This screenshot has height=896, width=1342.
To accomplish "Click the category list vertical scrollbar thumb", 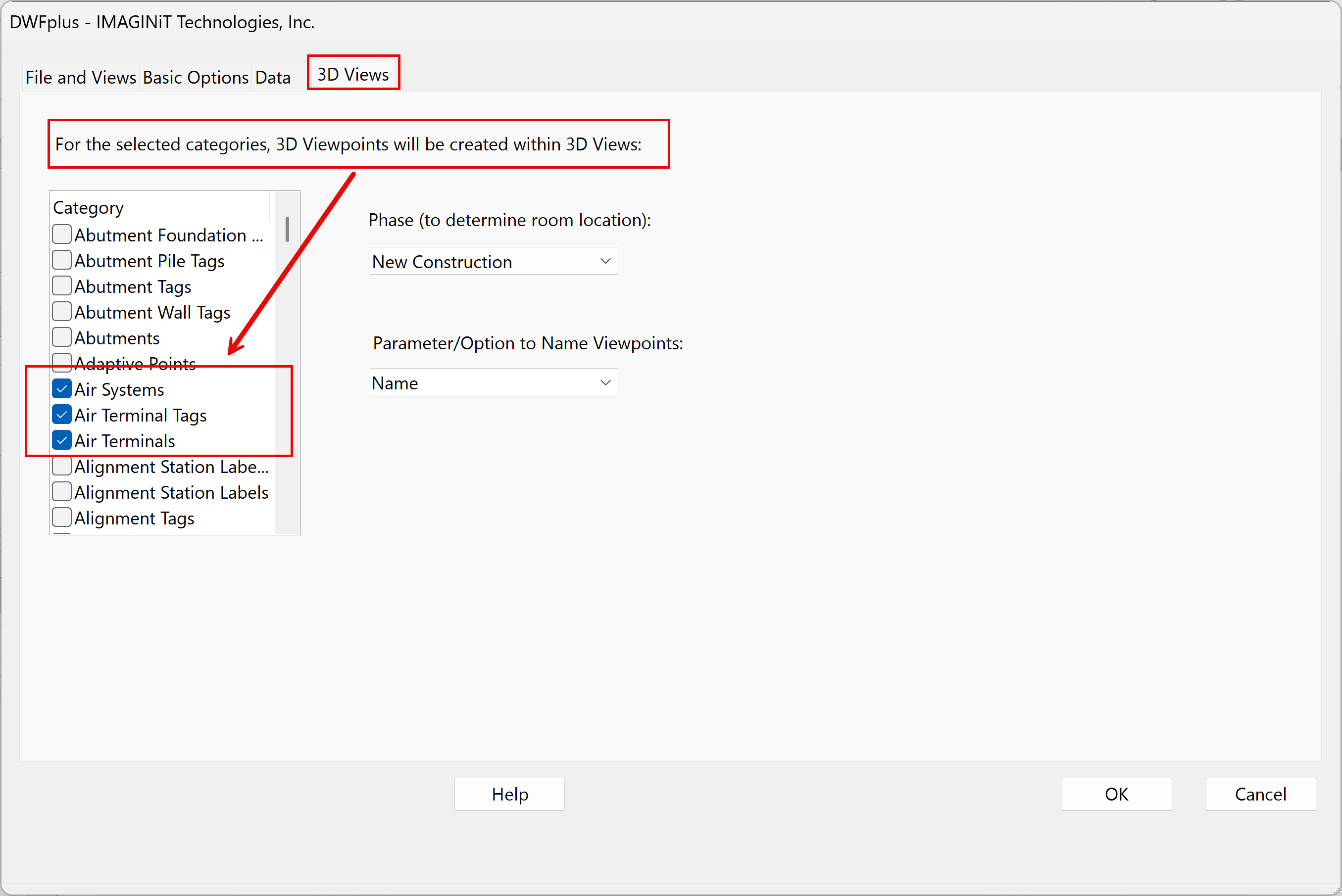I will 287,229.
